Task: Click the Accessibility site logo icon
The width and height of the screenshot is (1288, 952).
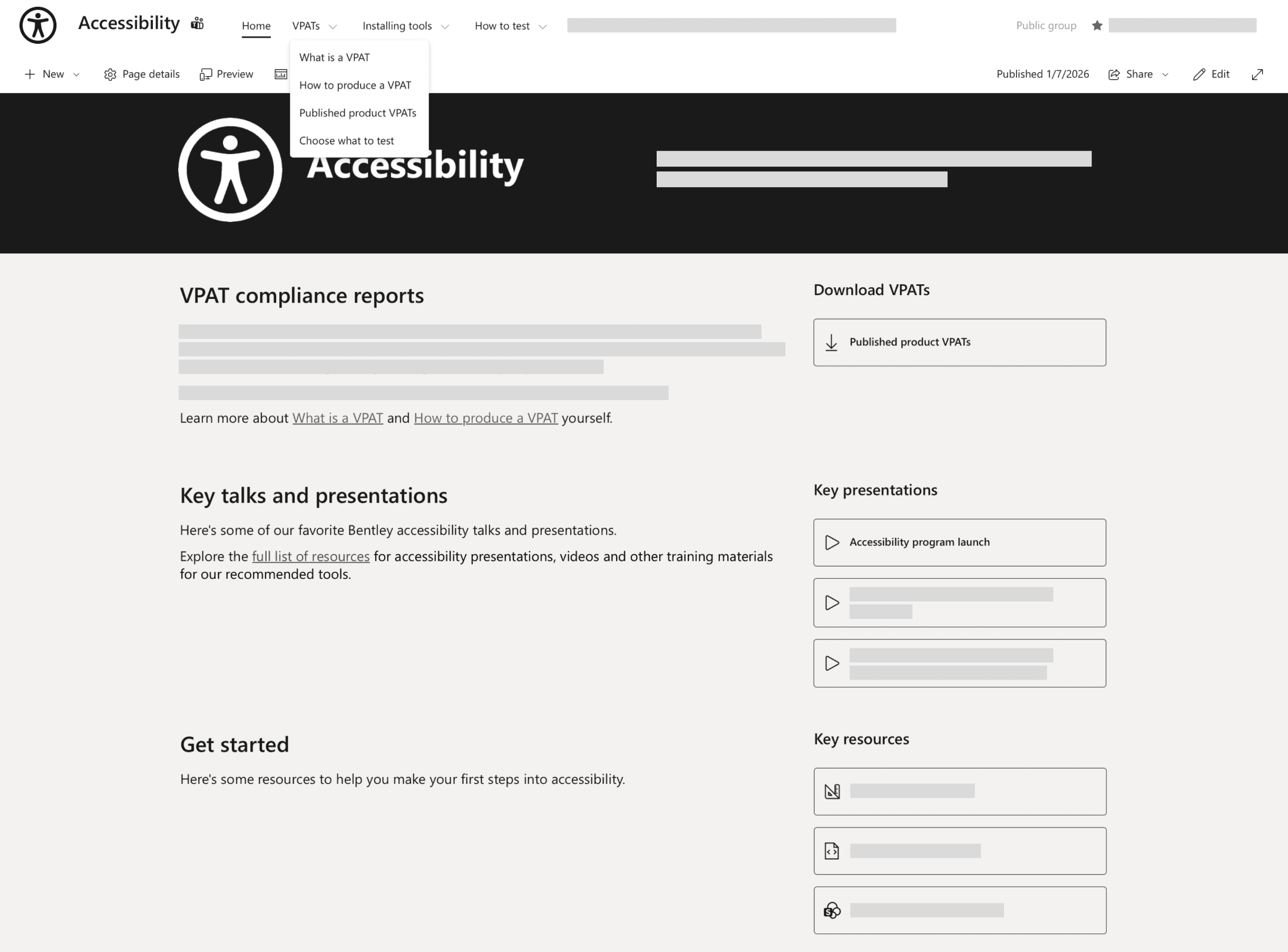Action: click(x=38, y=25)
